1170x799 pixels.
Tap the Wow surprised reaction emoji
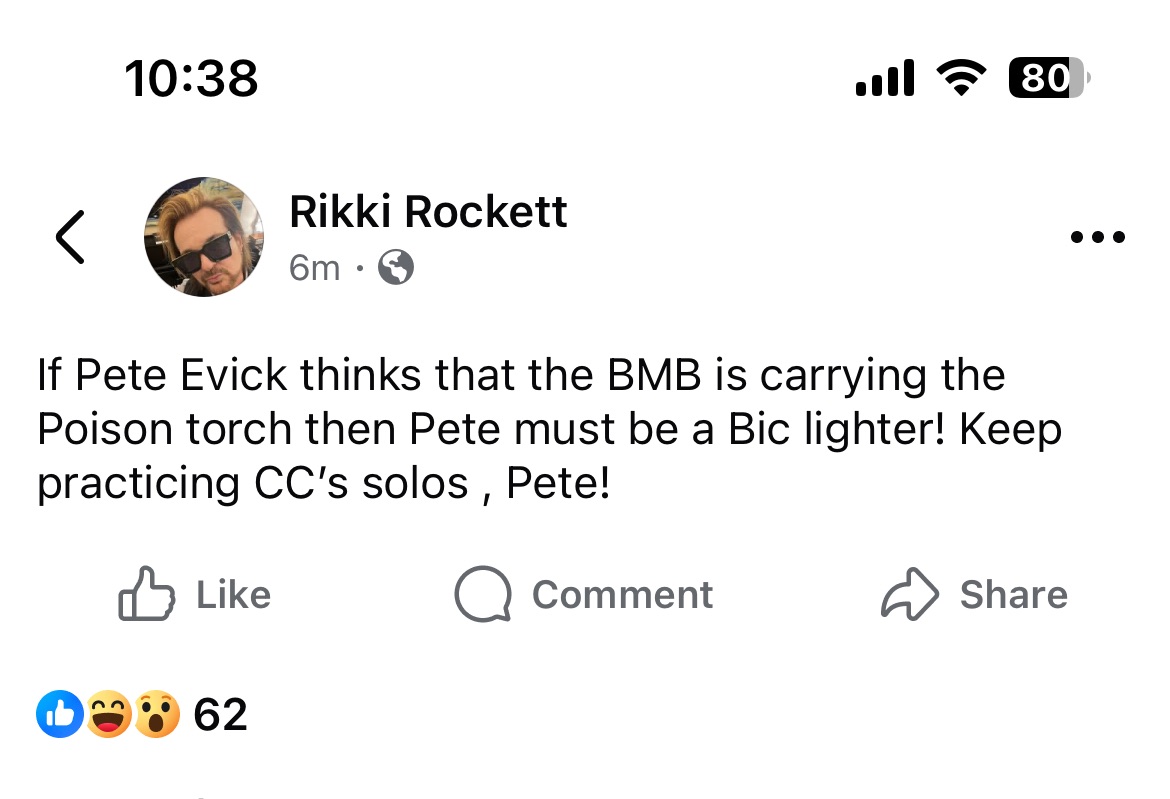click(156, 715)
